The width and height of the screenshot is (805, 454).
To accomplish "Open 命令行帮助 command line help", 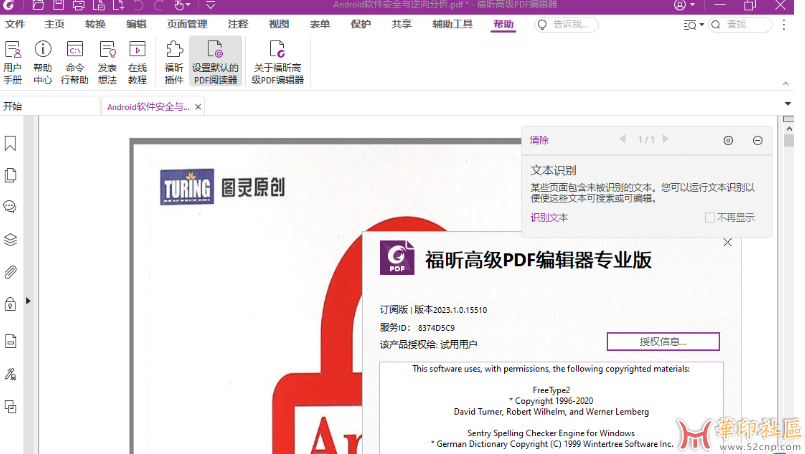I will [75, 62].
